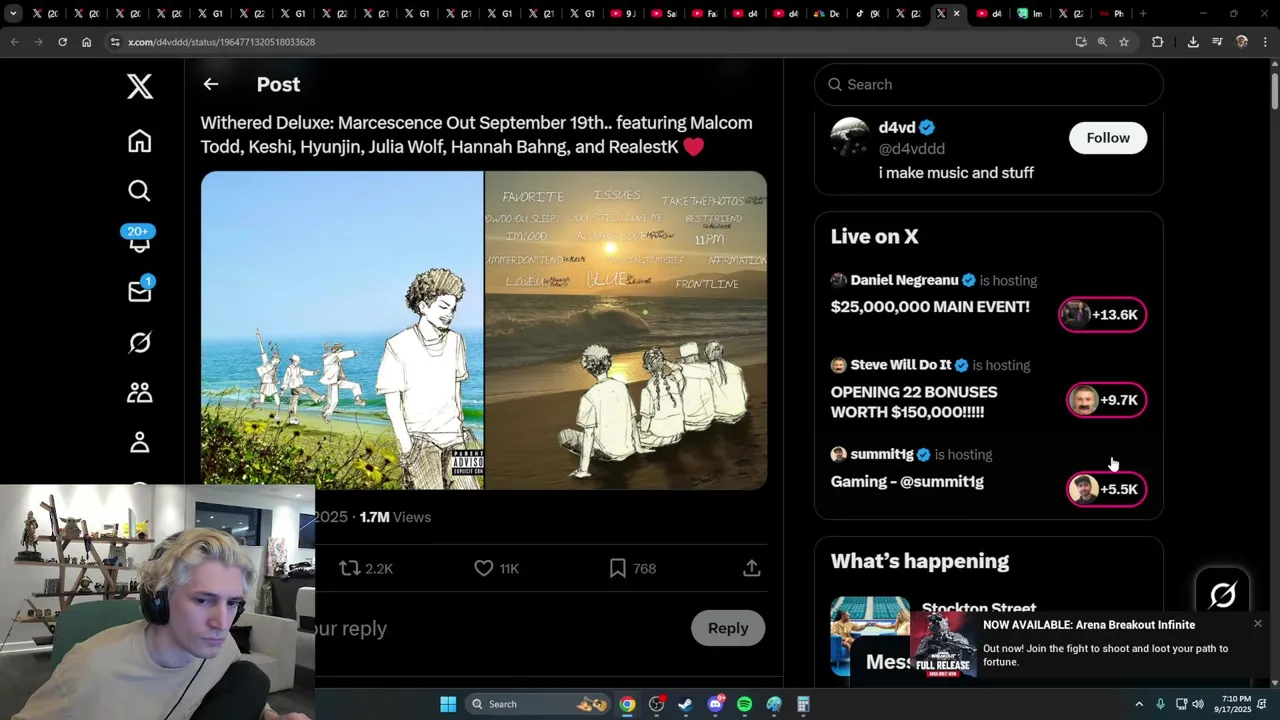The height and width of the screenshot is (720, 1280).
Task: Bookmark the post with 768 bookmarks
Action: point(632,568)
